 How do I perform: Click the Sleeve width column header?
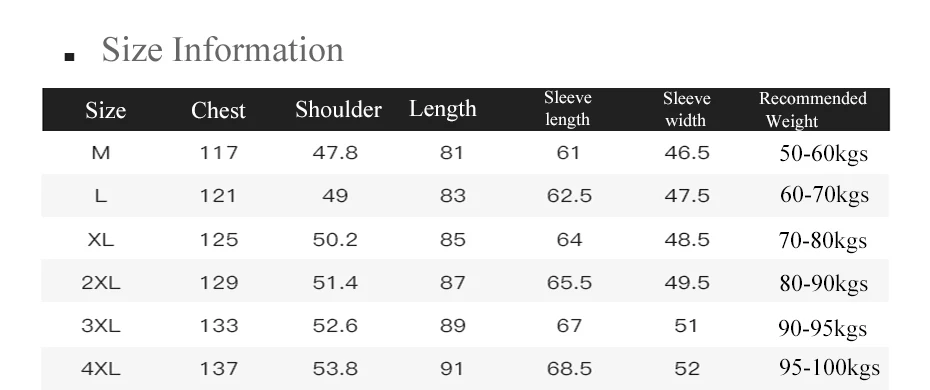pos(686,109)
